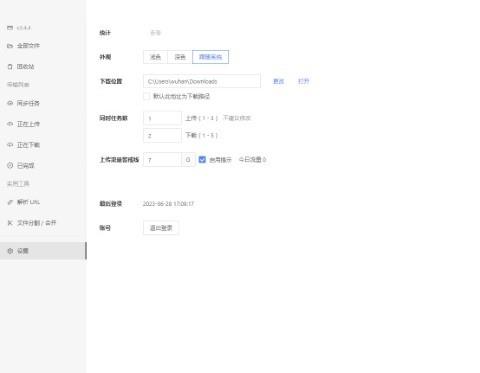Click the 账号 label
This screenshot has height=373, width=480.
105,228
